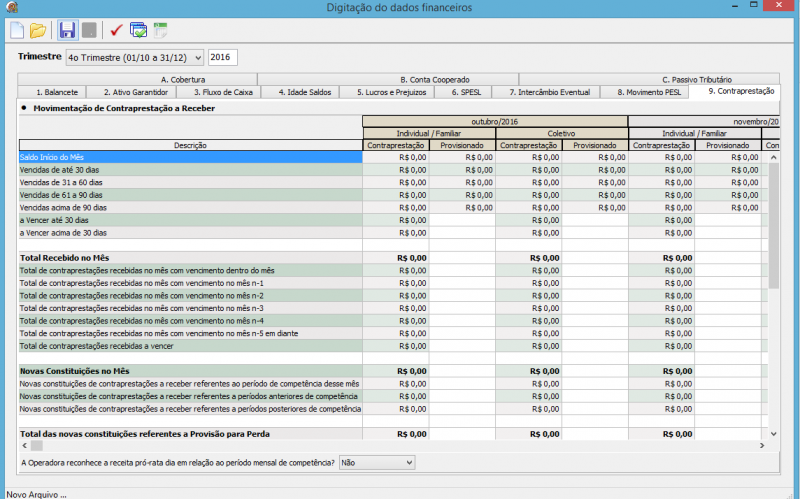Switch to the A. Cobertura tab
800x499 pixels.
(x=138, y=80)
